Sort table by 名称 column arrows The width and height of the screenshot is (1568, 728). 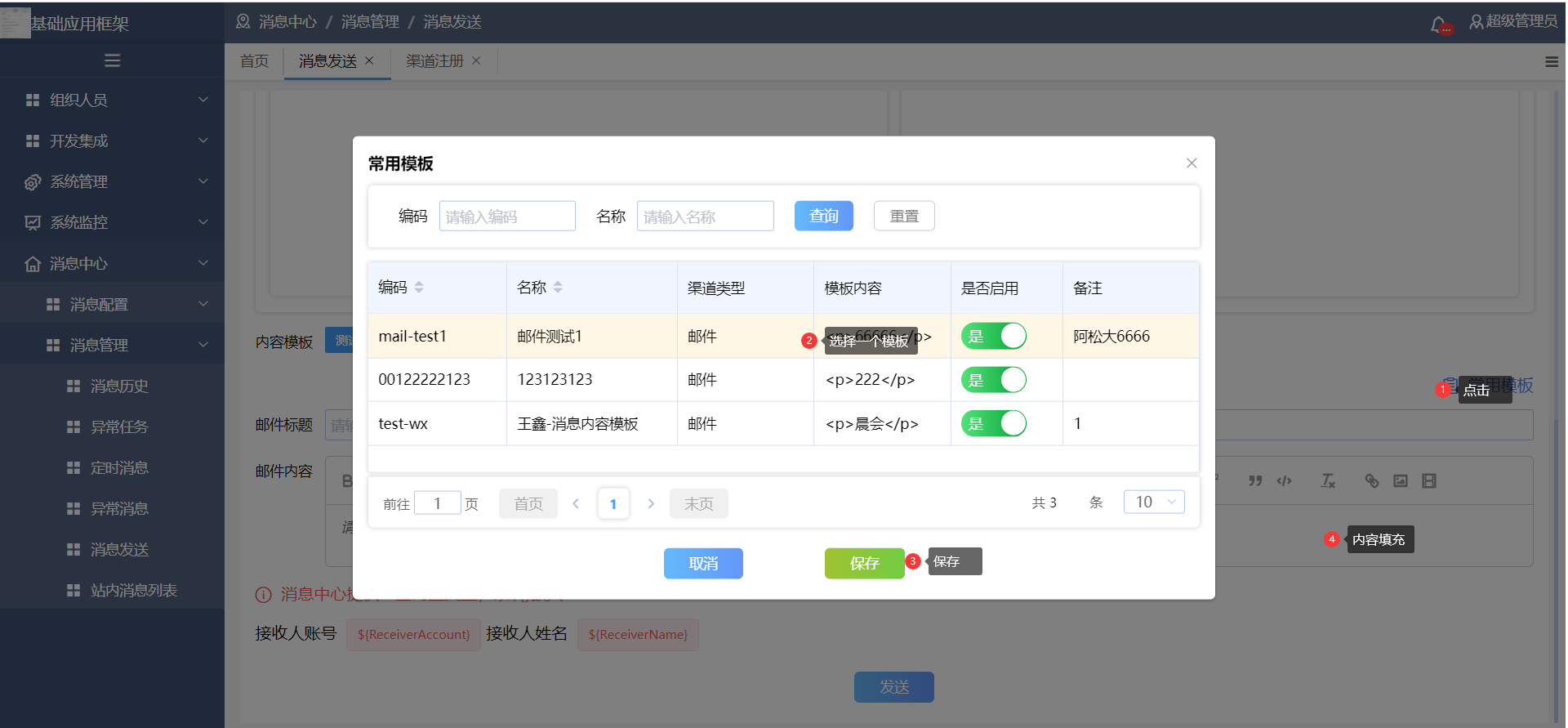(558, 287)
